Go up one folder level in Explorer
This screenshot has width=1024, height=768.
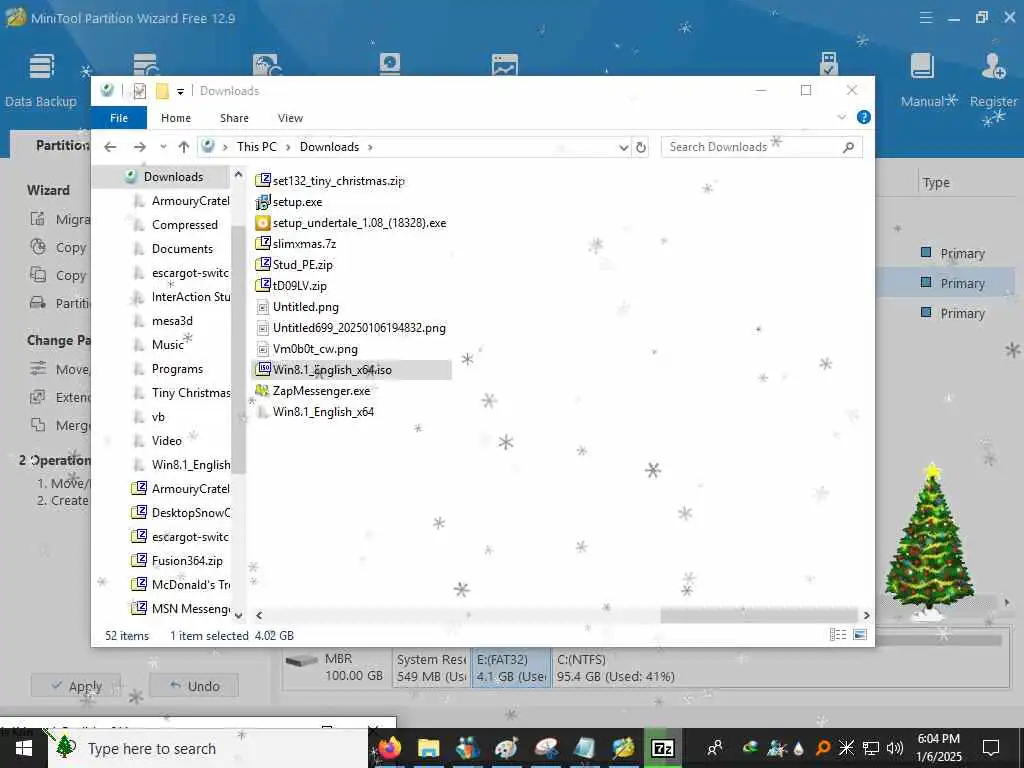click(184, 147)
